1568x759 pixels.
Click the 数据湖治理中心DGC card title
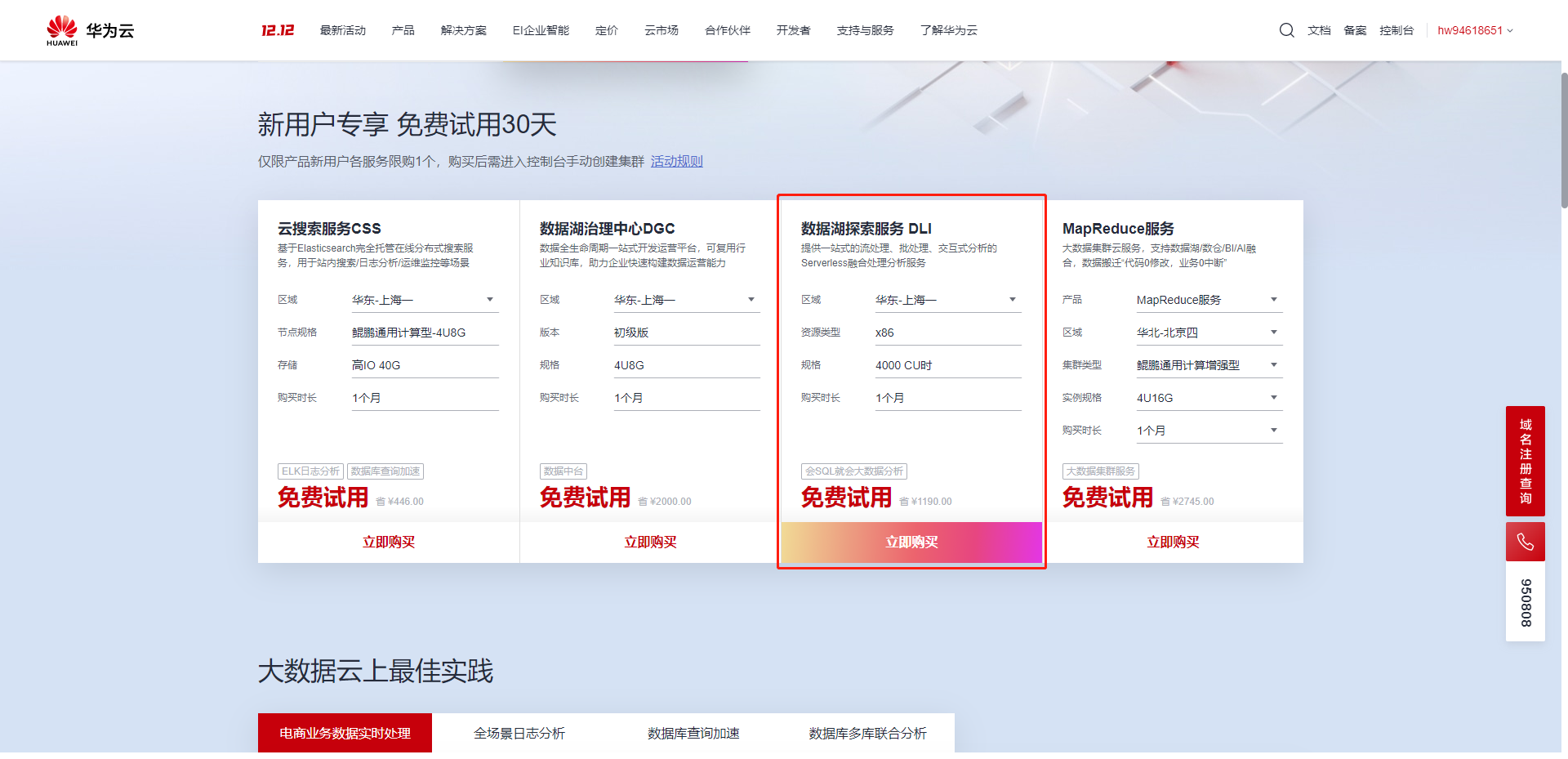tap(607, 229)
